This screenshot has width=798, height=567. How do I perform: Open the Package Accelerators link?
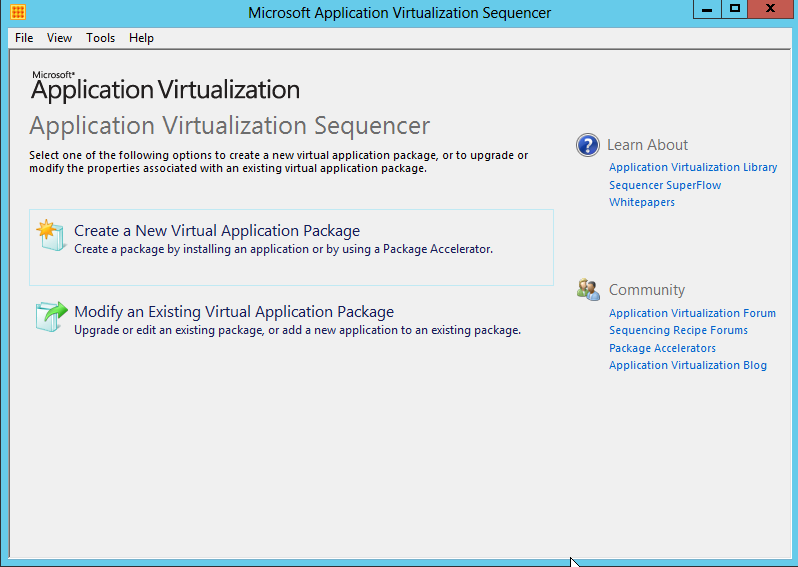coord(662,348)
